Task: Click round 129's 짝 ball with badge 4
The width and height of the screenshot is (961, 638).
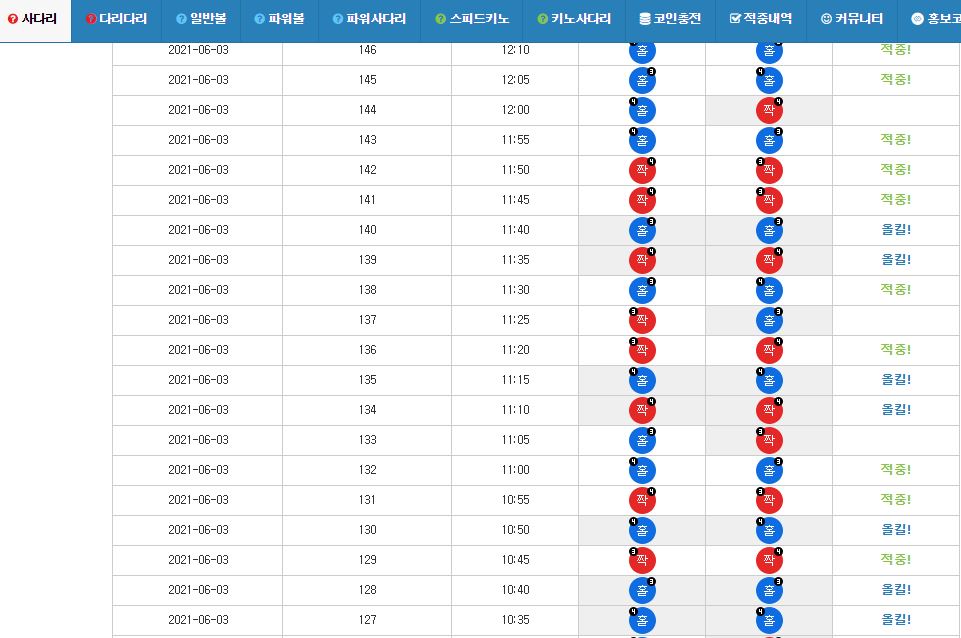Action: tap(769, 561)
